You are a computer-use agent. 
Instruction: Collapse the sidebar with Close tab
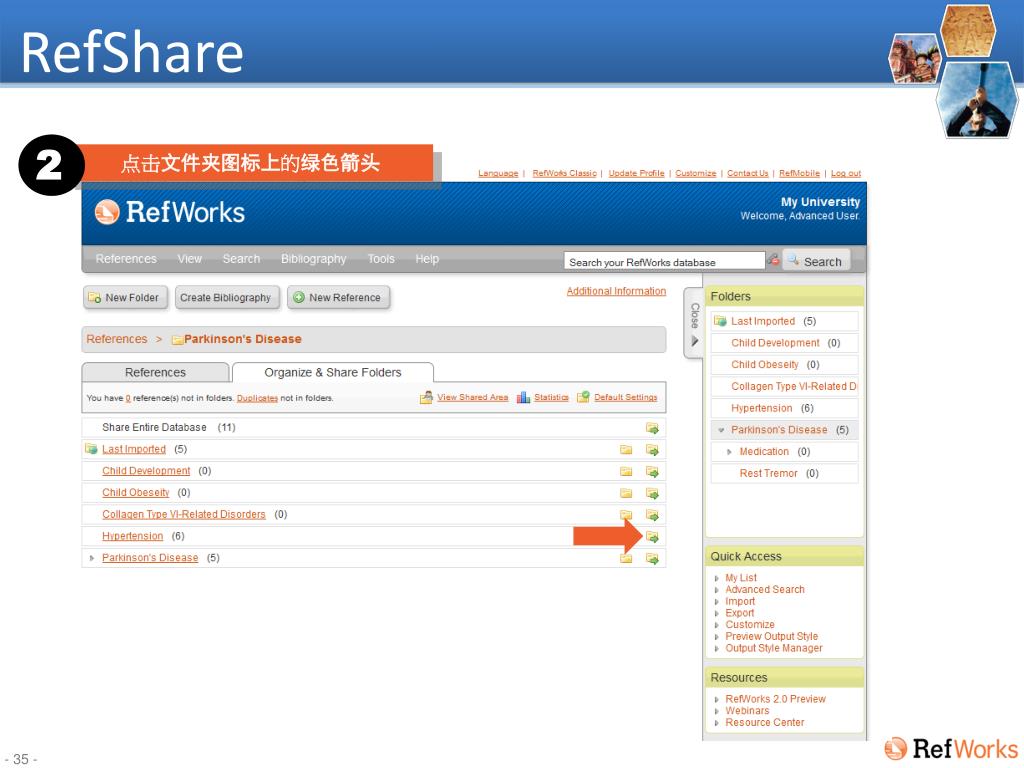tap(694, 323)
